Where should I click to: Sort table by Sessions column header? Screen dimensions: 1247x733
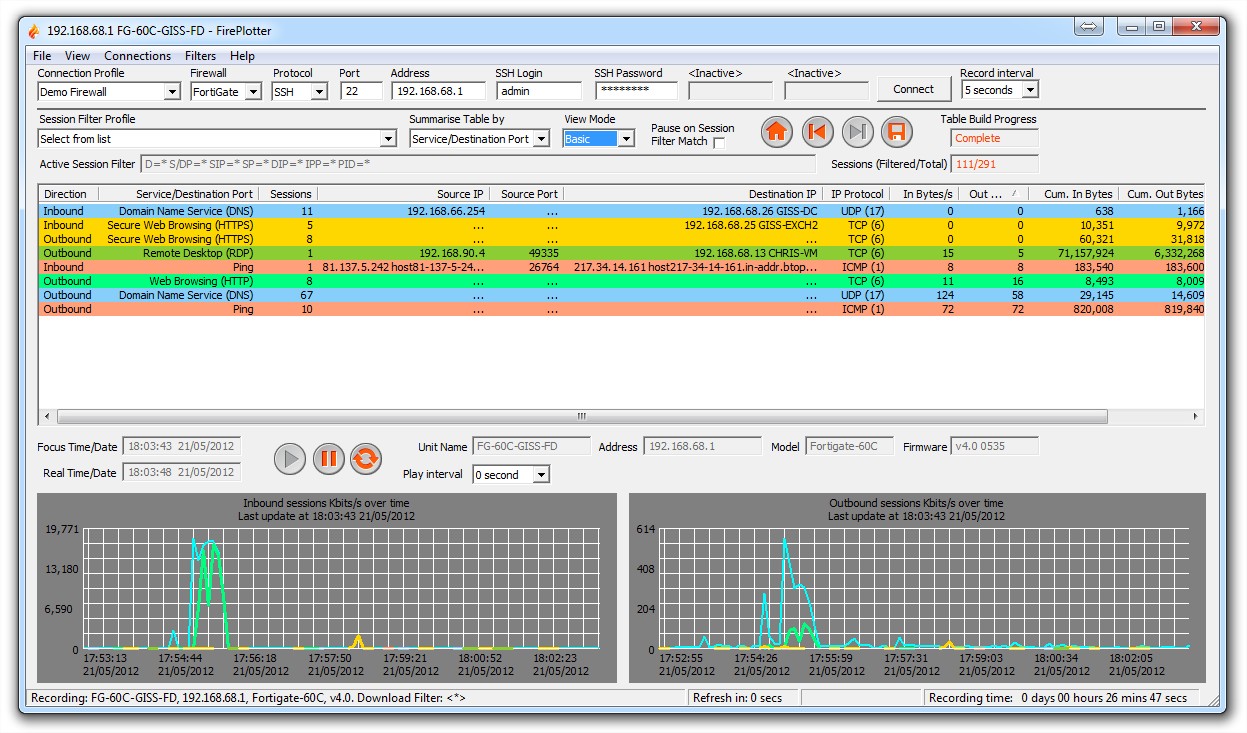pyautogui.click(x=290, y=194)
